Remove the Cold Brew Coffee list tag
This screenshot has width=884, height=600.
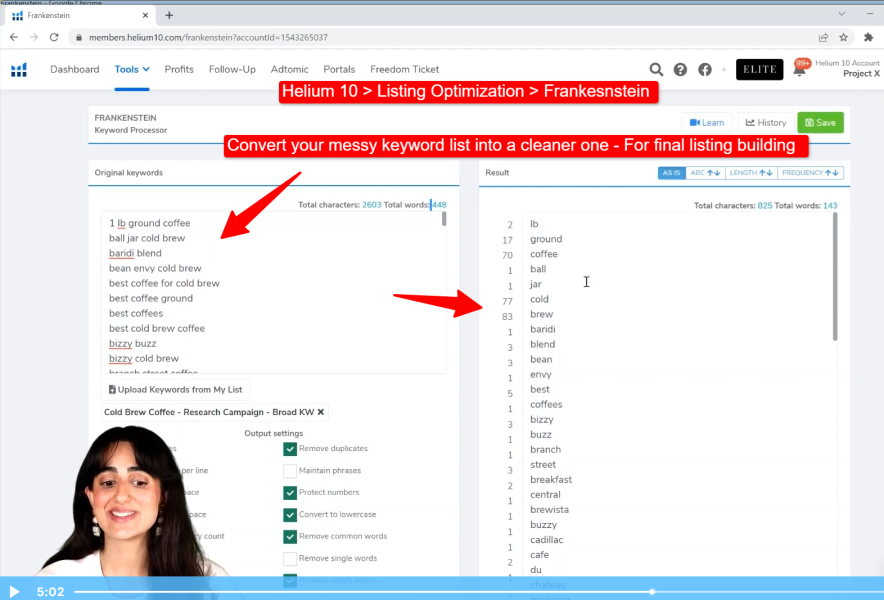tap(320, 412)
